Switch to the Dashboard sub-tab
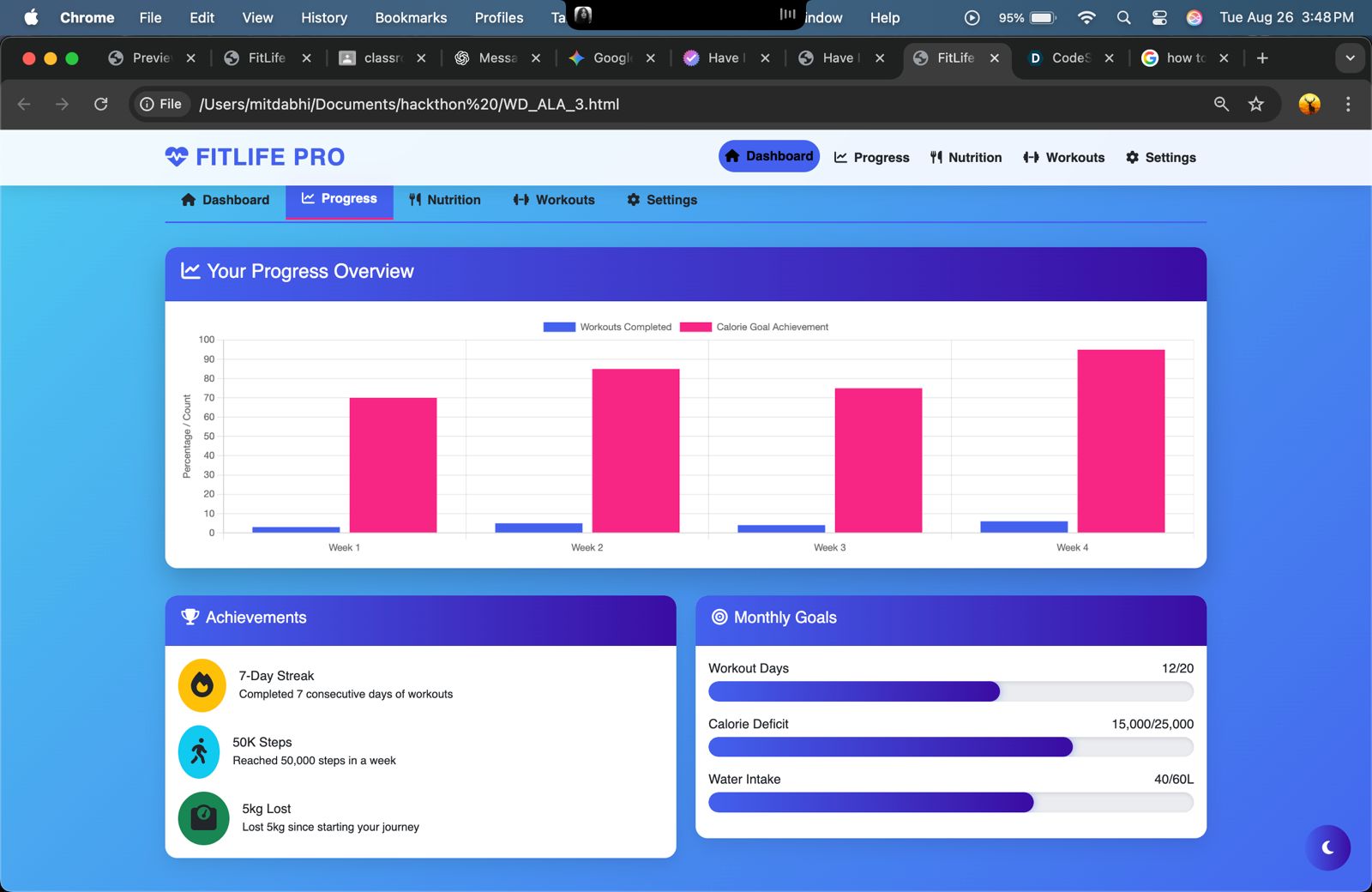 tap(226, 200)
